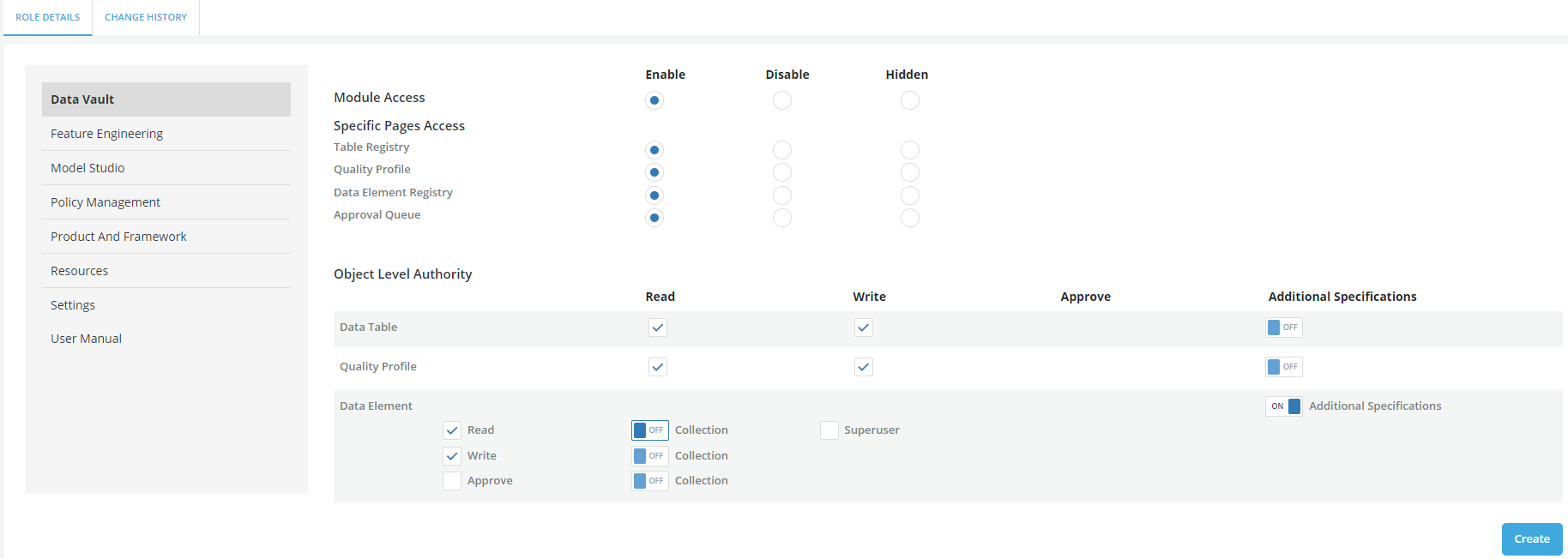Open the Role Details tab
The width and height of the screenshot is (1568, 559).
[48, 17]
